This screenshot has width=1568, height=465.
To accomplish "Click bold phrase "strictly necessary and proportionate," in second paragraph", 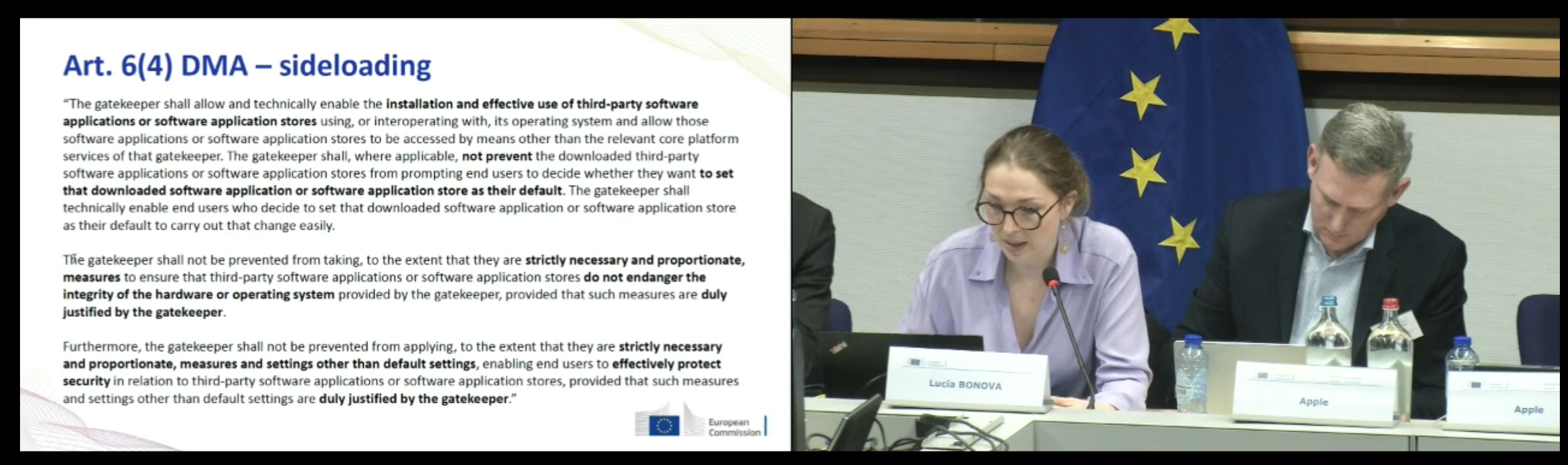I will [x=634, y=260].
